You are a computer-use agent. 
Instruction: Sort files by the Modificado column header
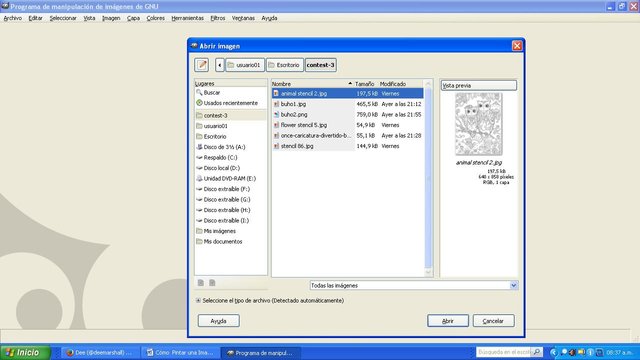401,84
